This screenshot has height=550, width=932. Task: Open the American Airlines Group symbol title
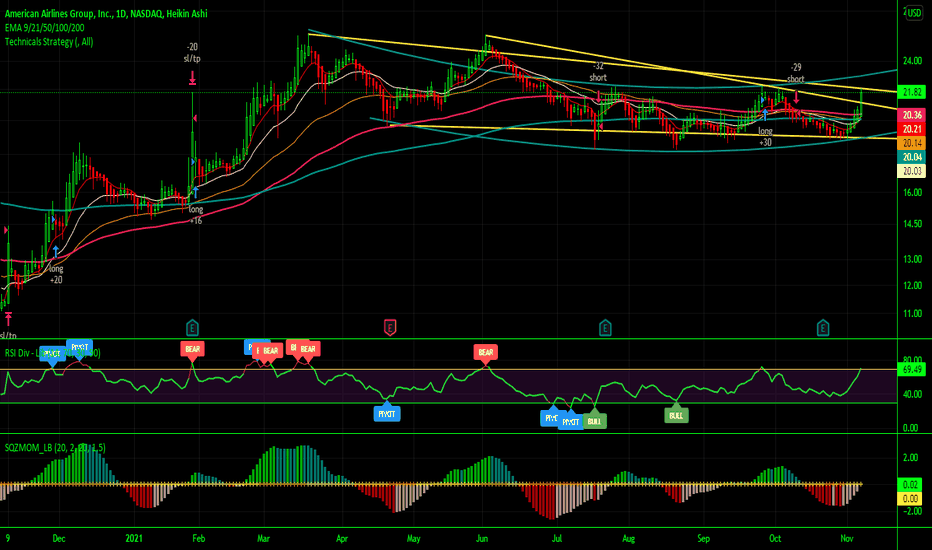tap(106, 13)
